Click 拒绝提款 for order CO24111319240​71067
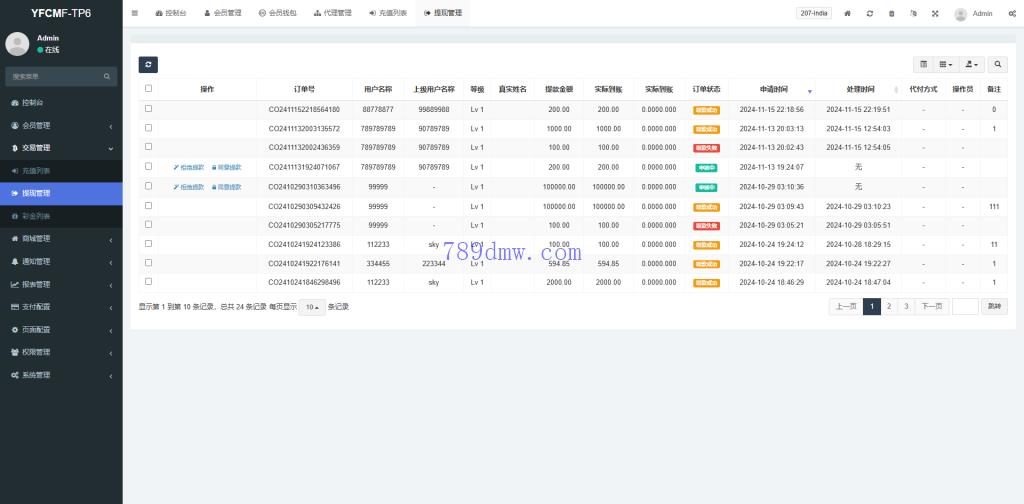The image size is (1024, 504). pyautogui.click(x=189, y=167)
